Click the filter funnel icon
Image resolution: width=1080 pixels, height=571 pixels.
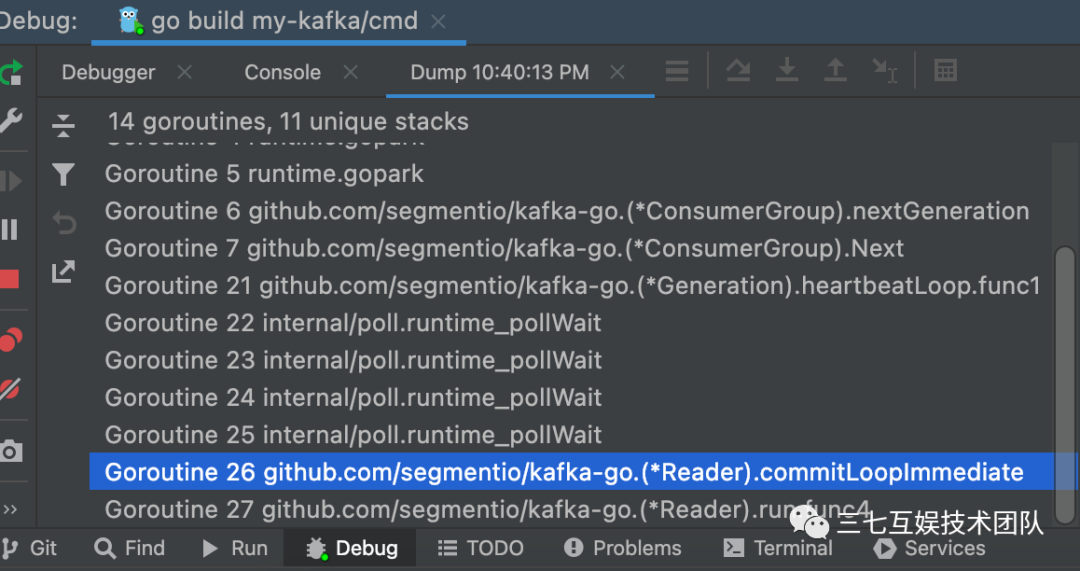(63, 175)
